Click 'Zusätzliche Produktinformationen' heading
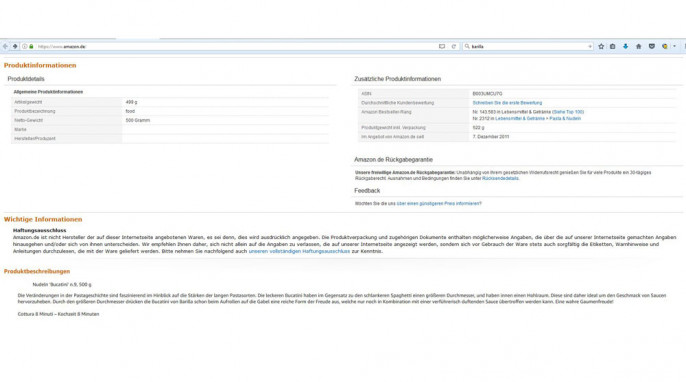The height and width of the screenshot is (382, 686). [397, 79]
